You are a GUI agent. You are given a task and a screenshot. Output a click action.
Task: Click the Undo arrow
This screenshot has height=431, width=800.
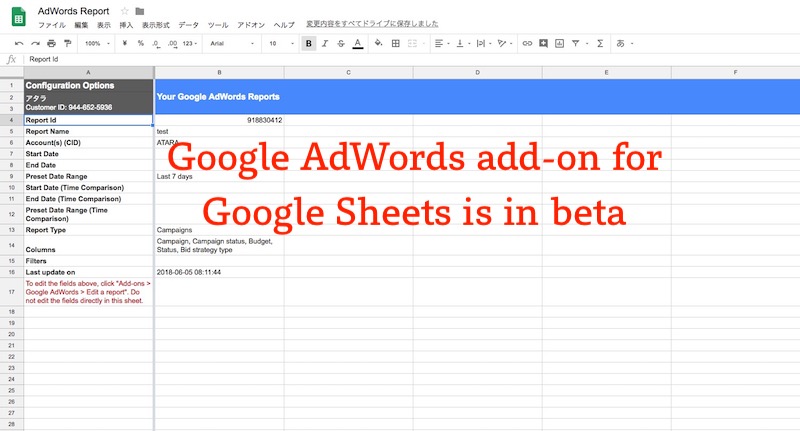click(x=19, y=44)
